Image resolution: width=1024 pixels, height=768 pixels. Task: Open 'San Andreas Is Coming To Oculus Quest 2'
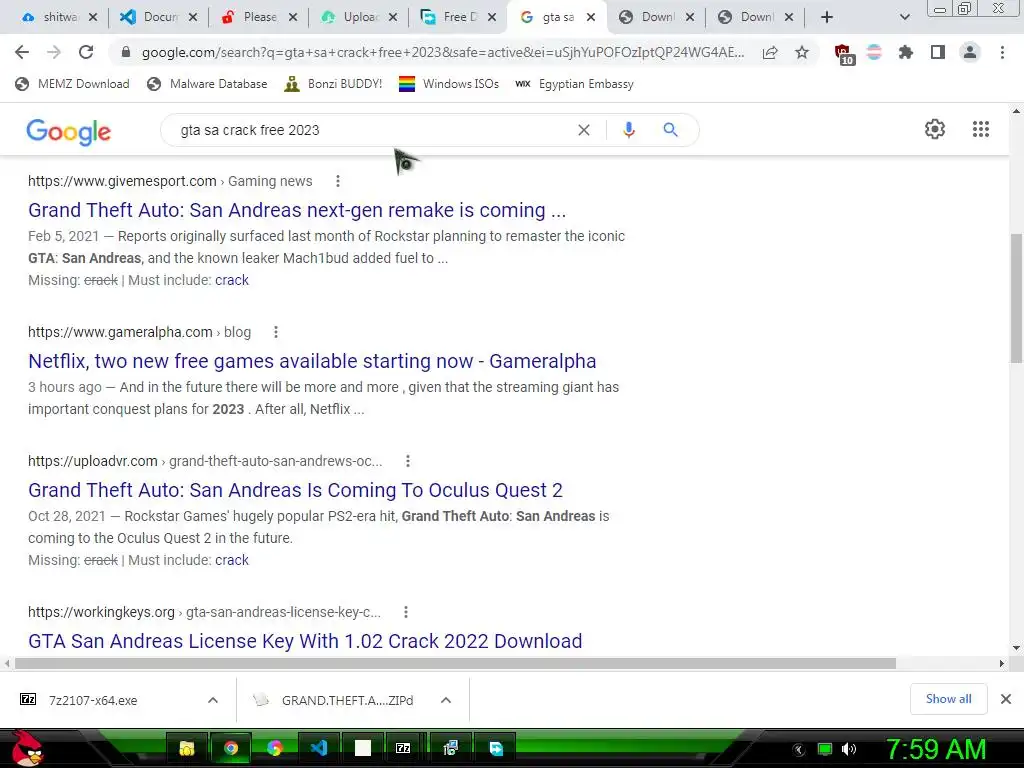click(x=295, y=490)
